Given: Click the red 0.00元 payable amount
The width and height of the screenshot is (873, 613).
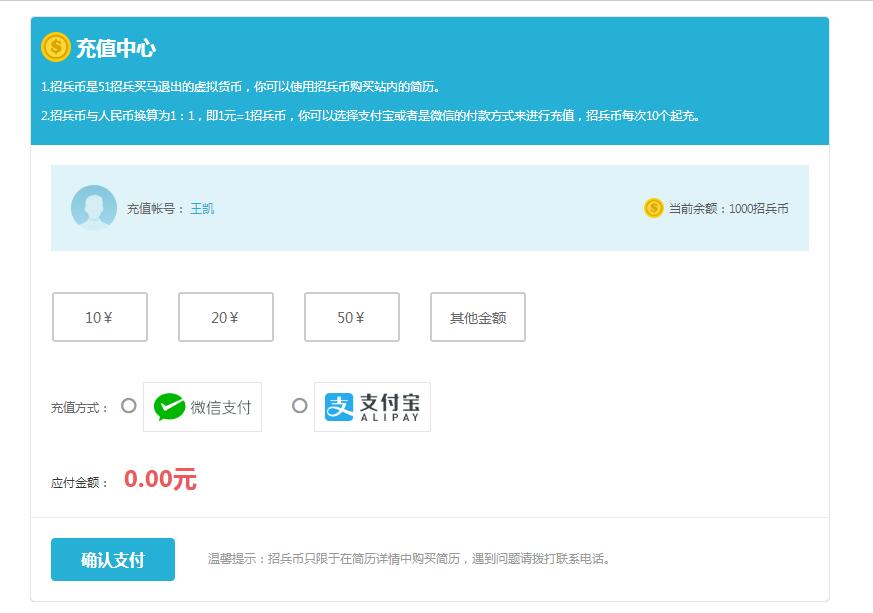Looking at the screenshot, I should (x=160, y=480).
